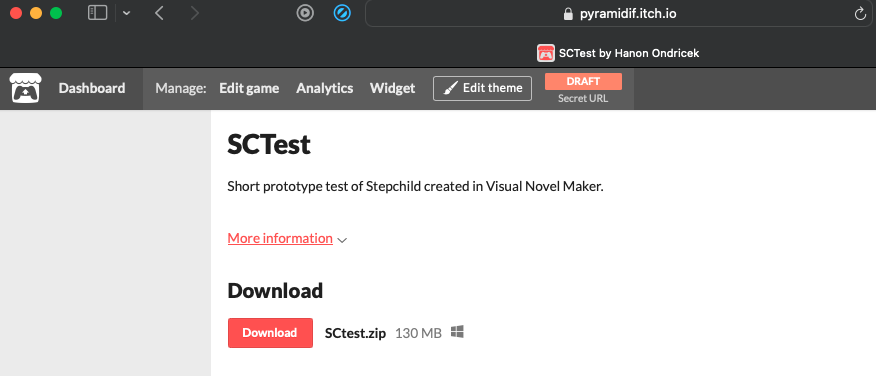This screenshot has width=876, height=376.
Task: Click the SCTest page title
Action: coord(269,145)
